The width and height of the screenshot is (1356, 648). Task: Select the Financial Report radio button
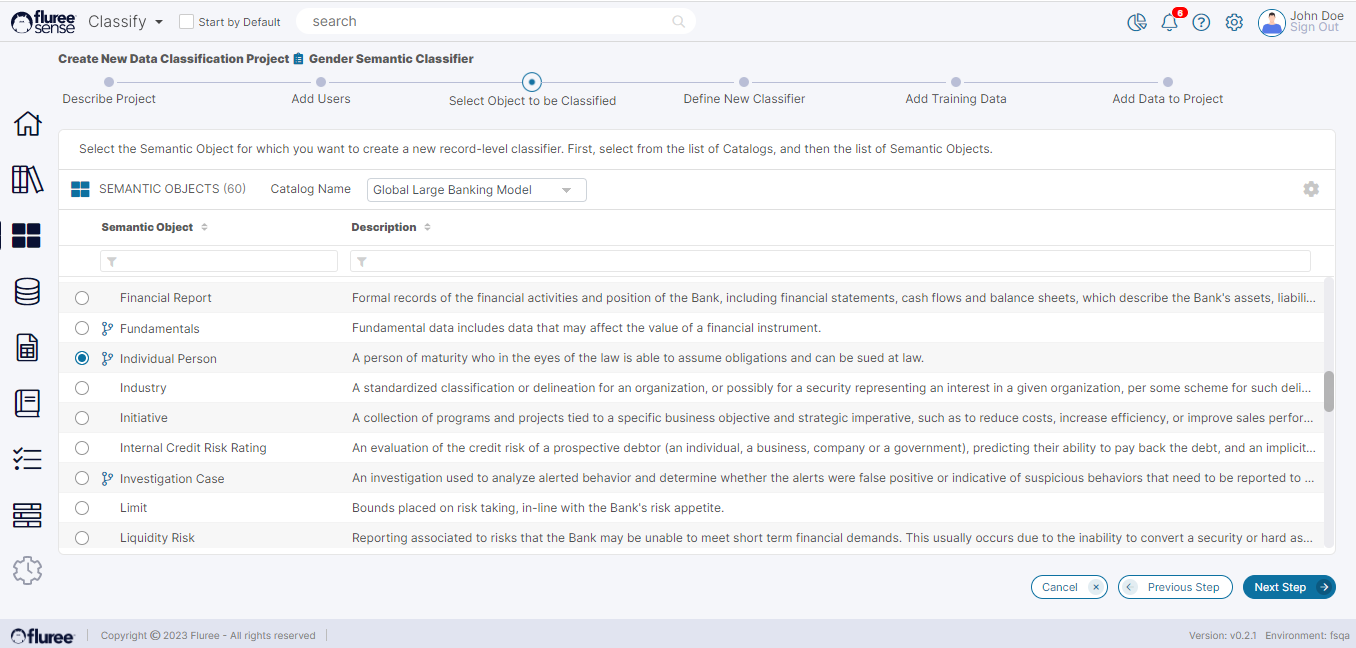pyautogui.click(x=82, y=298)
